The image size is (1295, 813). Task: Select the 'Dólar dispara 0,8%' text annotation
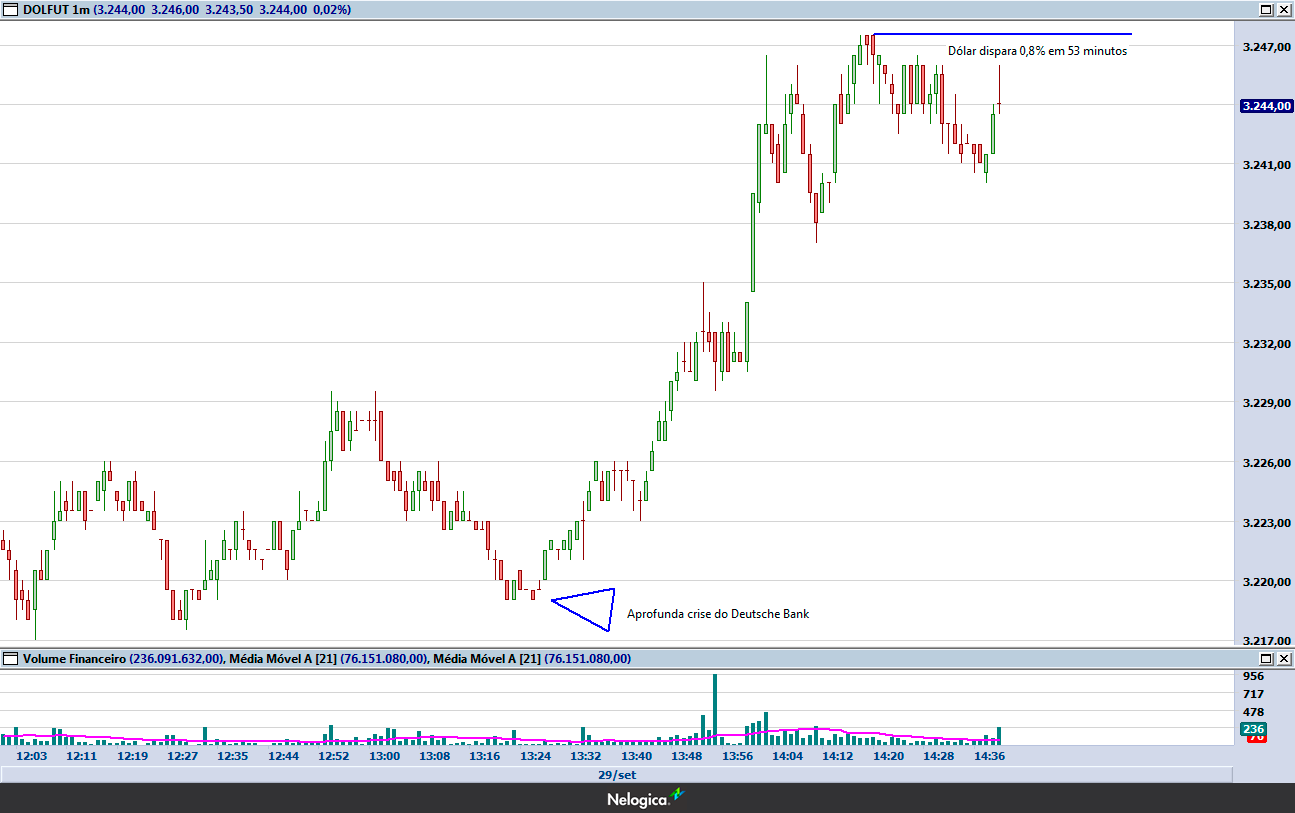coord(1037,51)
